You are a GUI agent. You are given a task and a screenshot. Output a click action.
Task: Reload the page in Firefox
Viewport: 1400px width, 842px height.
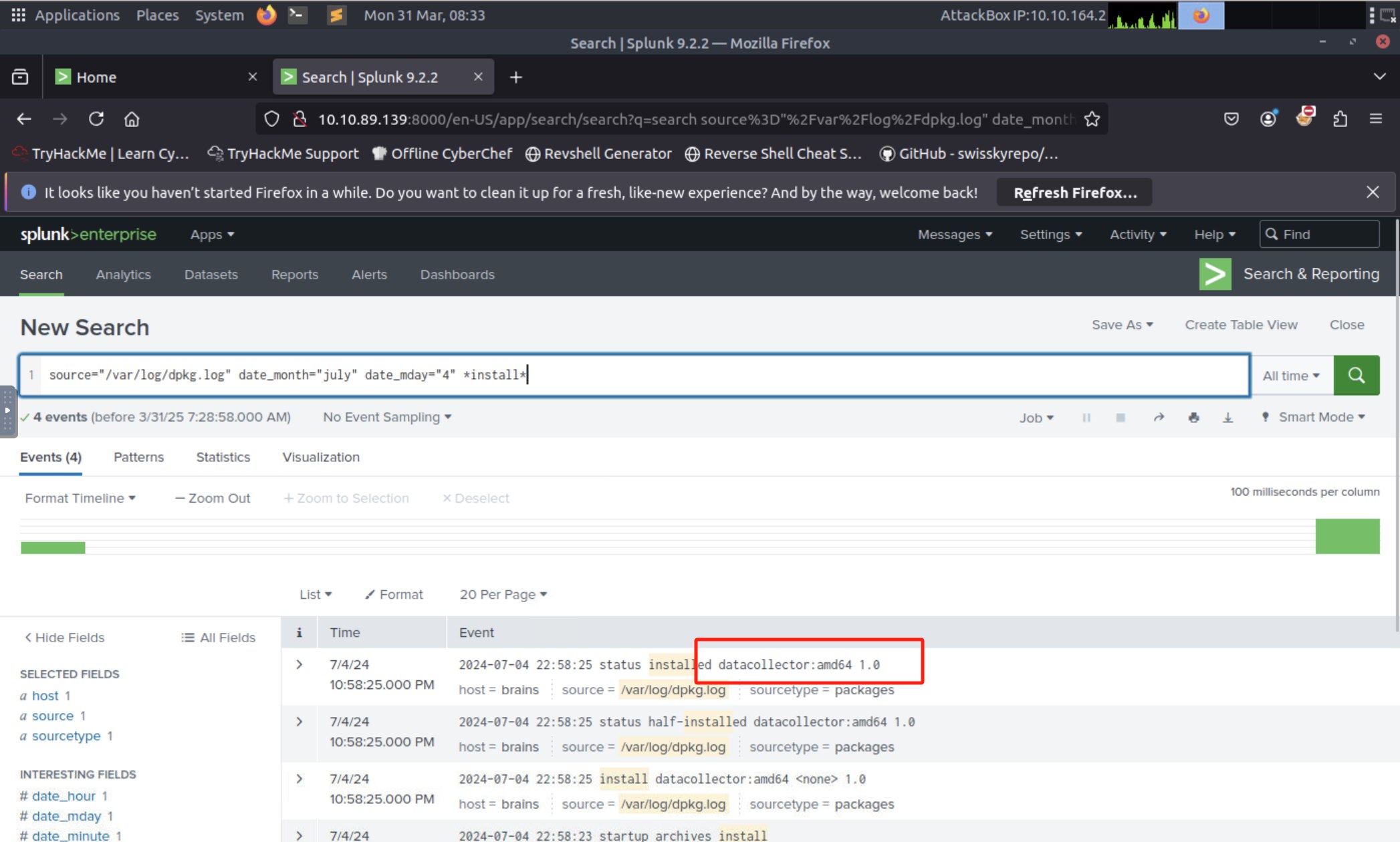96,119
